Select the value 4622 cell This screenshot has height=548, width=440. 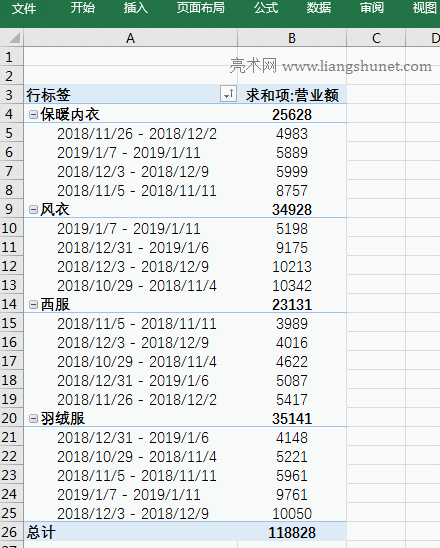[292, 361]
